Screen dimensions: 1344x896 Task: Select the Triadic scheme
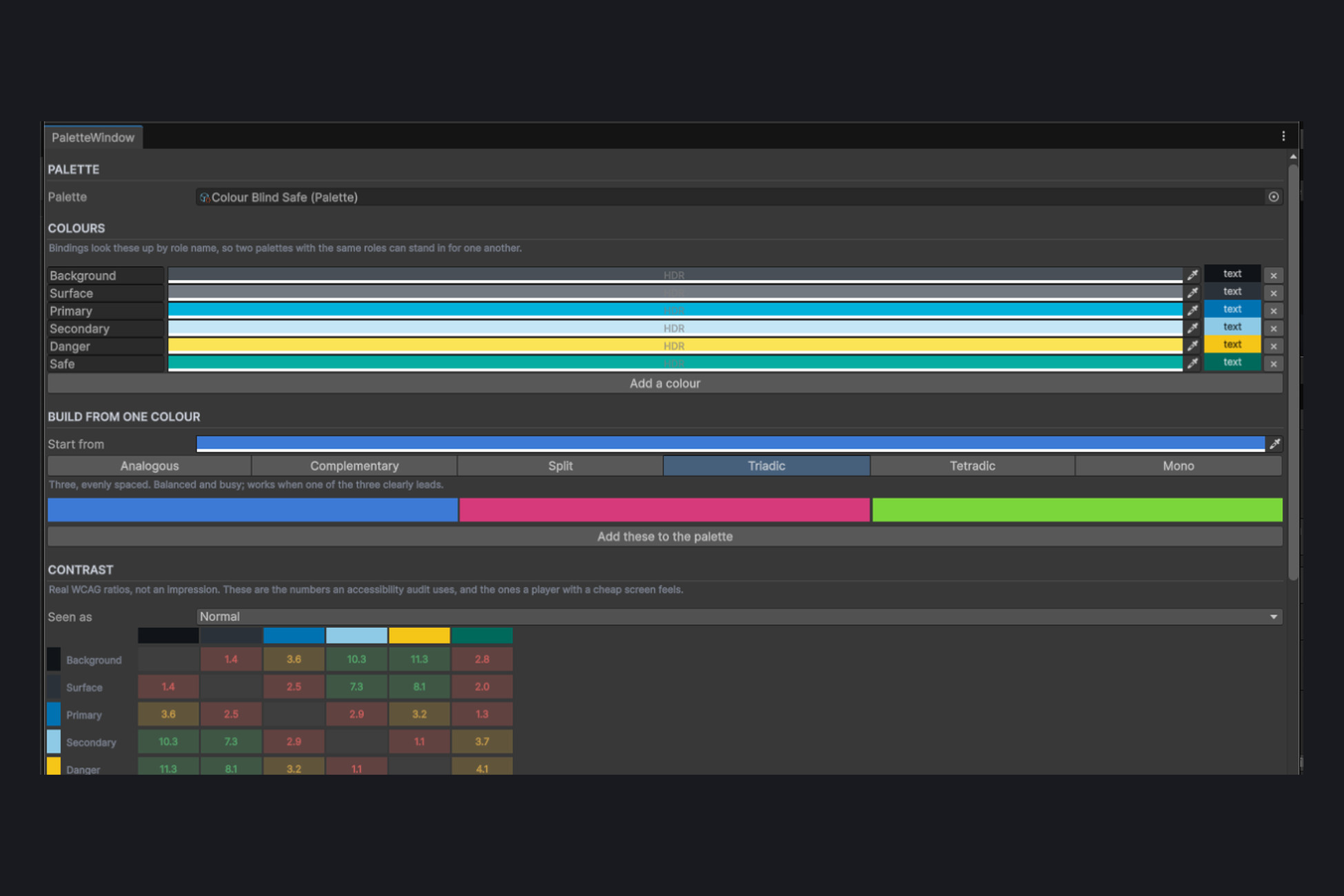pos(766,466)
